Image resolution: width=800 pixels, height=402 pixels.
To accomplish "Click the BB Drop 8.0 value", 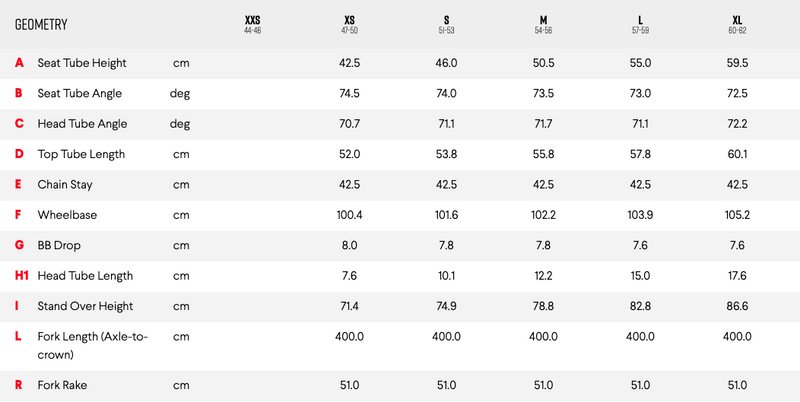I will (349, 245).
